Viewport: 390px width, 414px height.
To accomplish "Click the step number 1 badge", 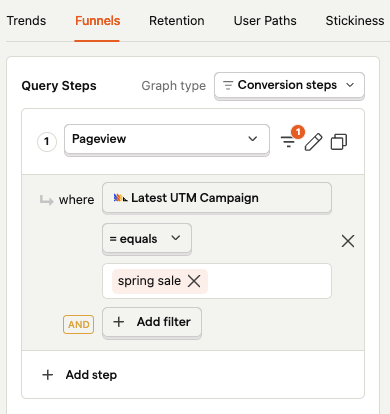I will tap(47, 142).
